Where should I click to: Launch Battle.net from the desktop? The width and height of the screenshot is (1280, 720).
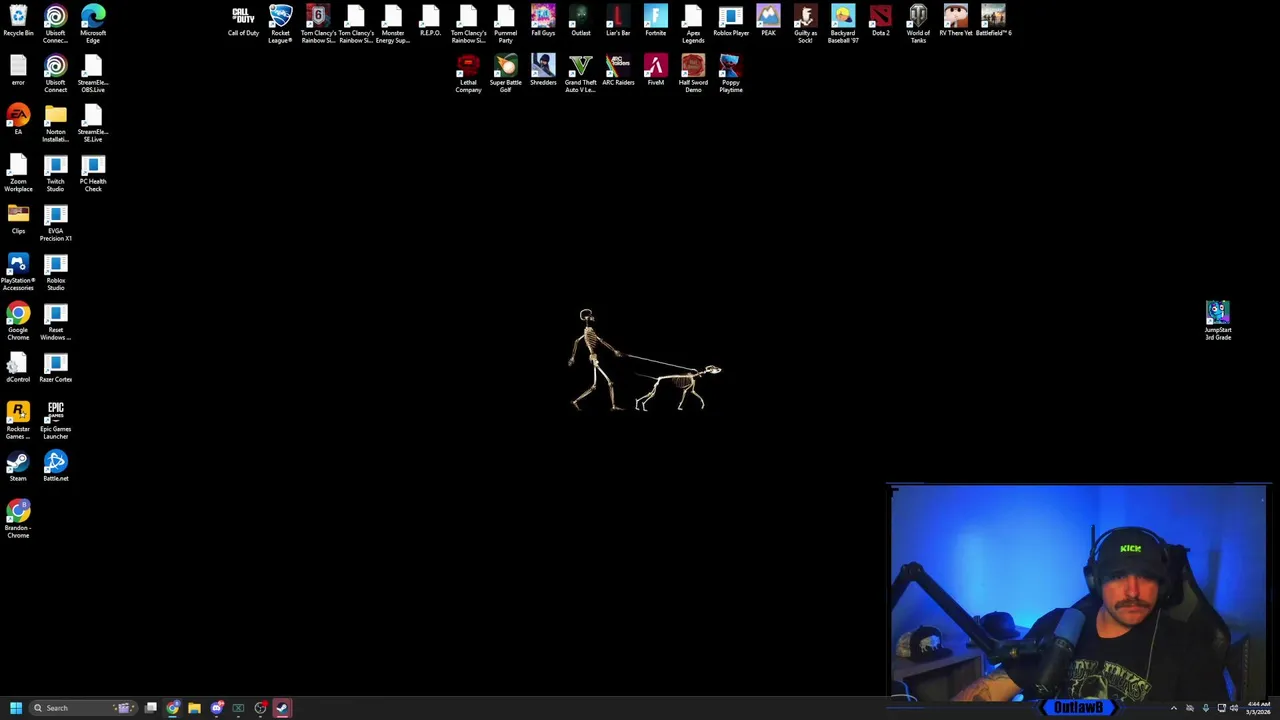[55, 467]
